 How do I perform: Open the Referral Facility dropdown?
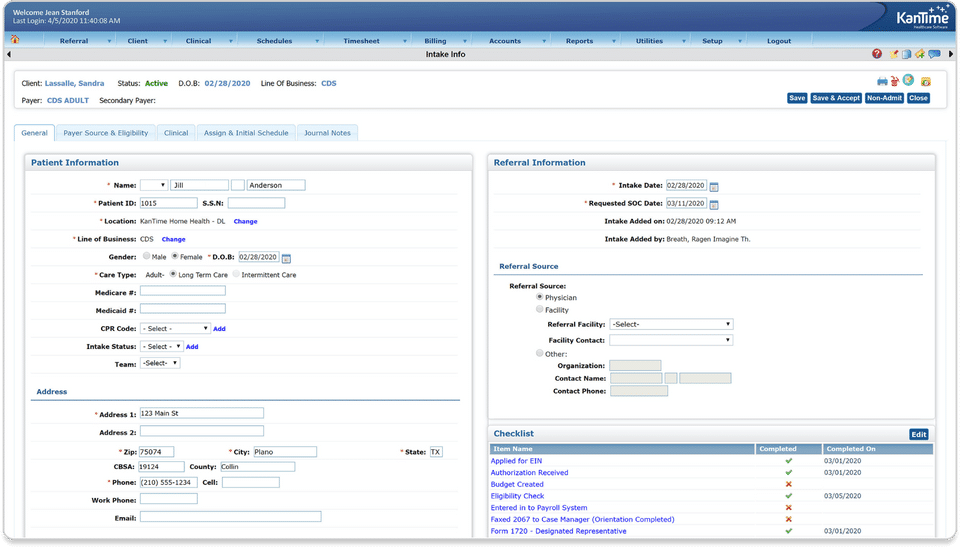pos(671,325)
